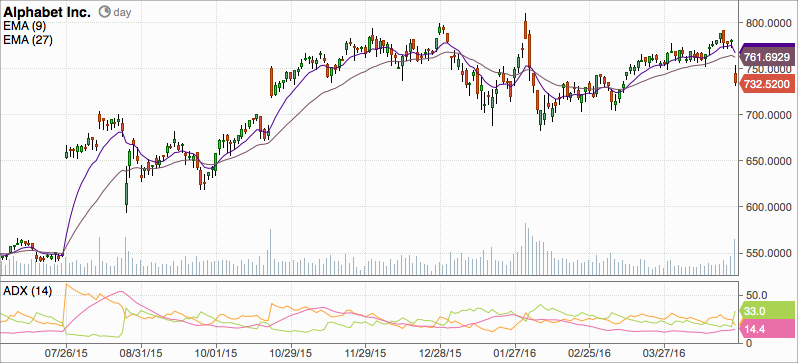Image resolution: width=798 pixels, height=363 pixels.
Task: Click the 12/28/15 date label
Action: click(x=441, y=352)
